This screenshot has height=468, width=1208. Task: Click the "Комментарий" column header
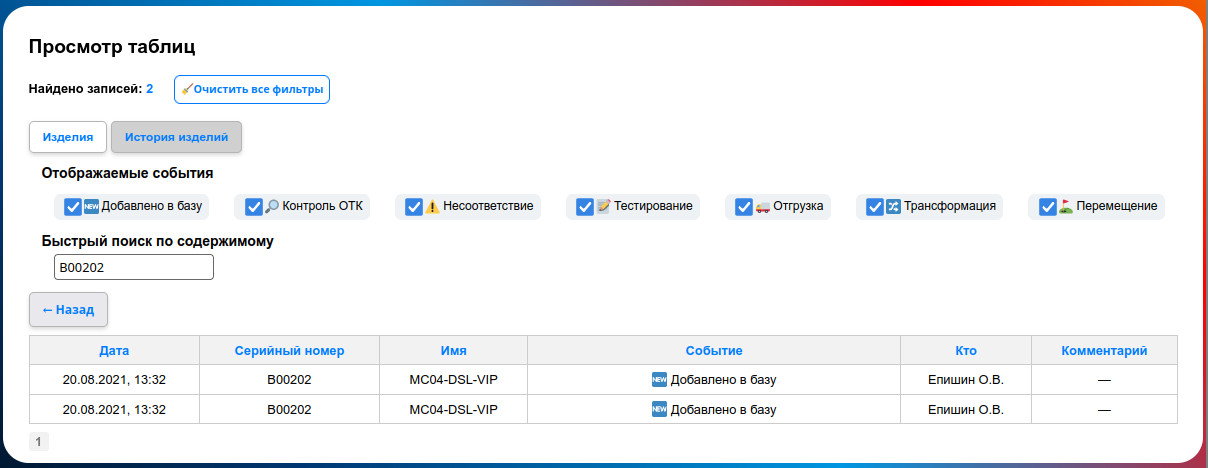(x=1104, y=351)
